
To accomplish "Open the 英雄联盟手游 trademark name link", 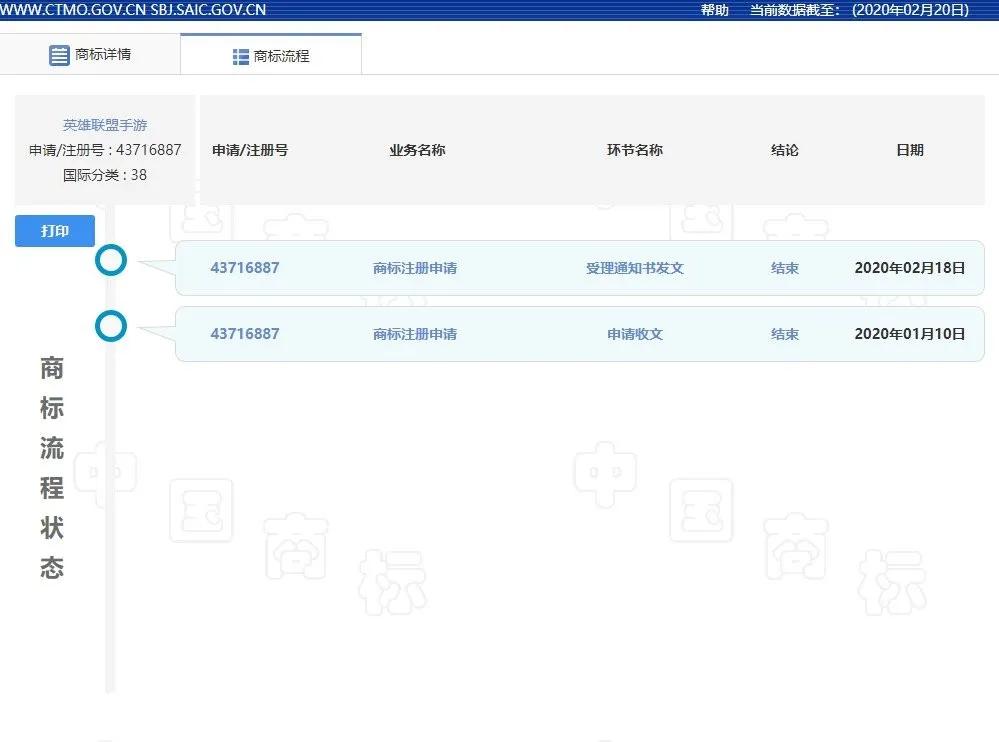I will click(105, 125).
